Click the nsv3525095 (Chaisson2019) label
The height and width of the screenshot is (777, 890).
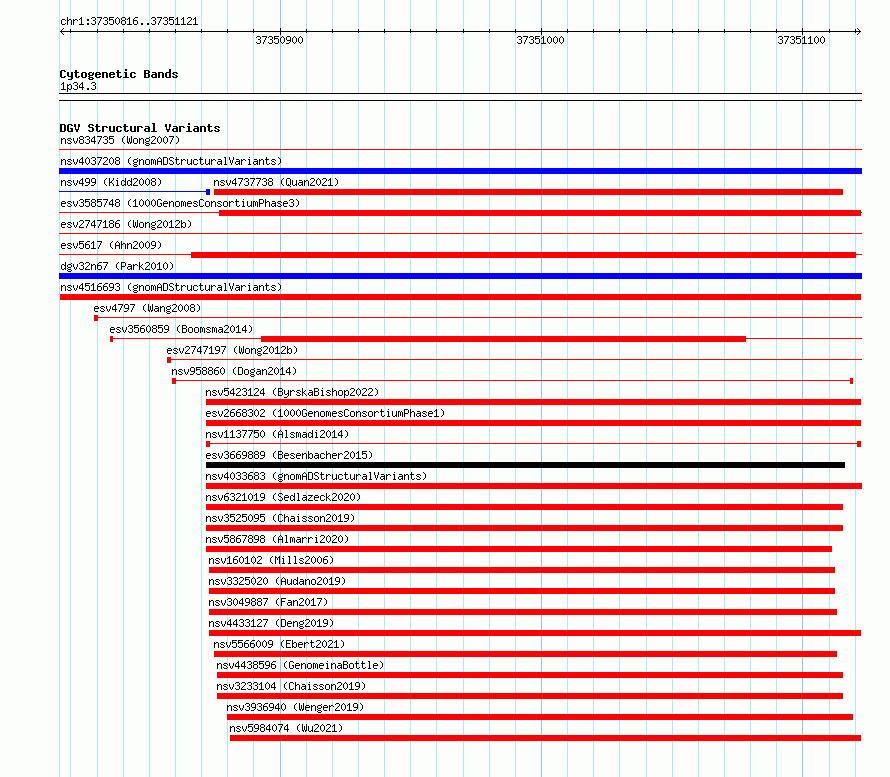(x=280, y=518)
